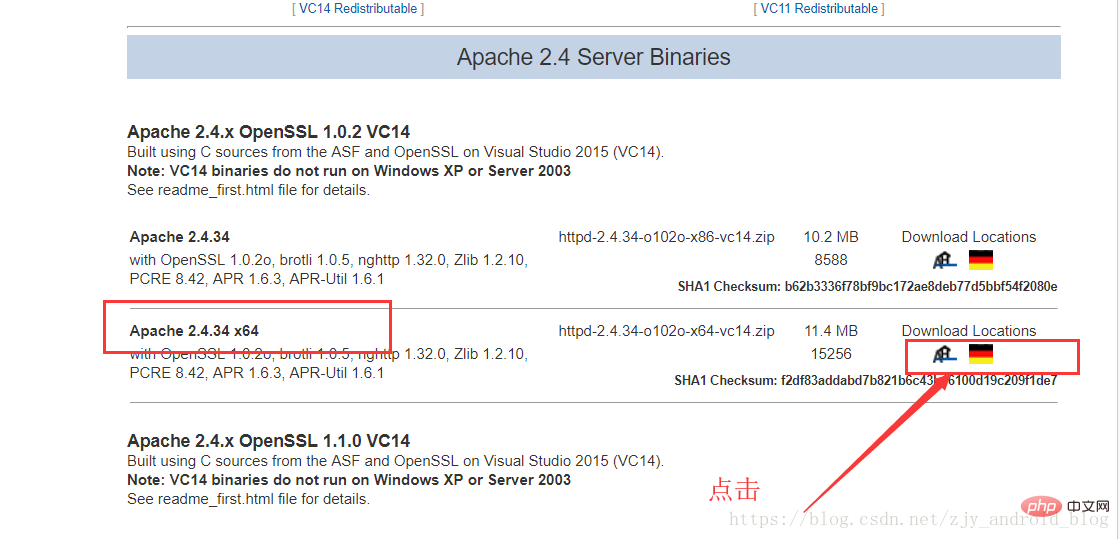Click SHA1 checksum starting b62b3336
Viewport: 1120px width, 539px height.
(x=921, y=287)
